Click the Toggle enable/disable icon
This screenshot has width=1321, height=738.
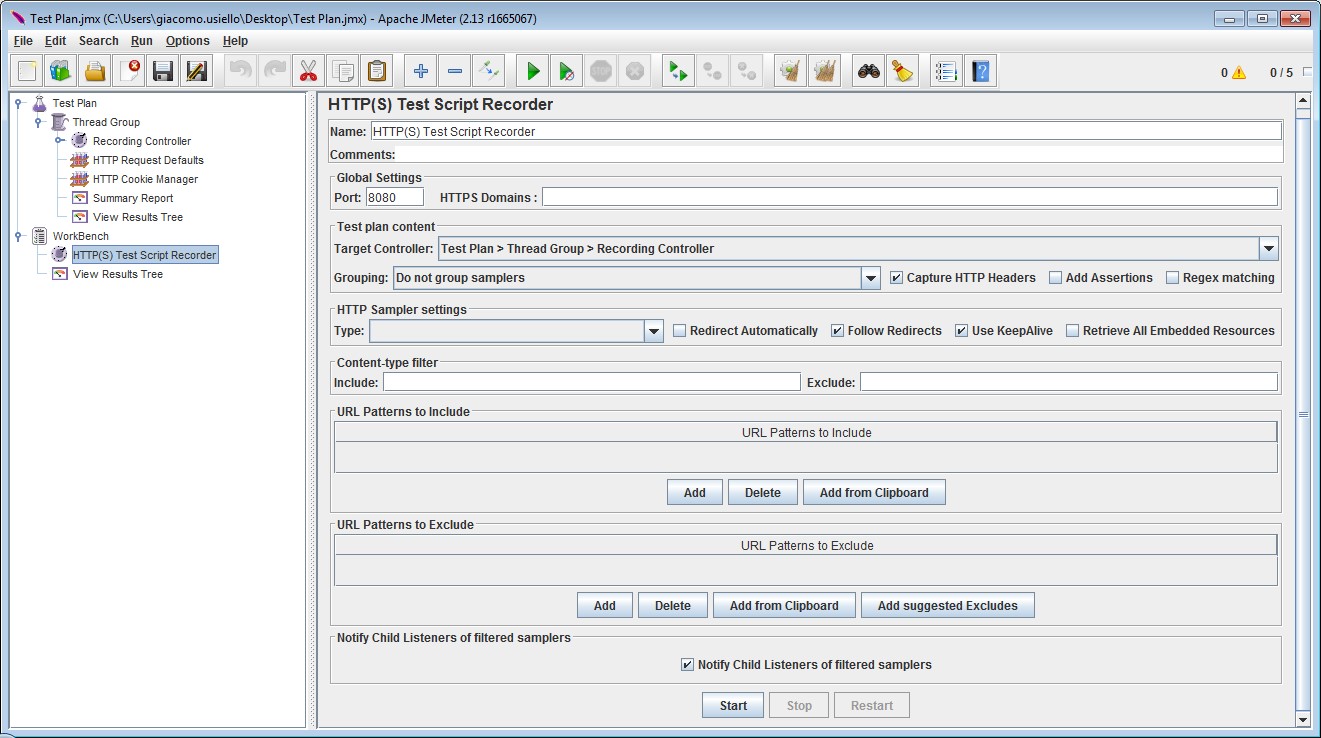(489, 71)
